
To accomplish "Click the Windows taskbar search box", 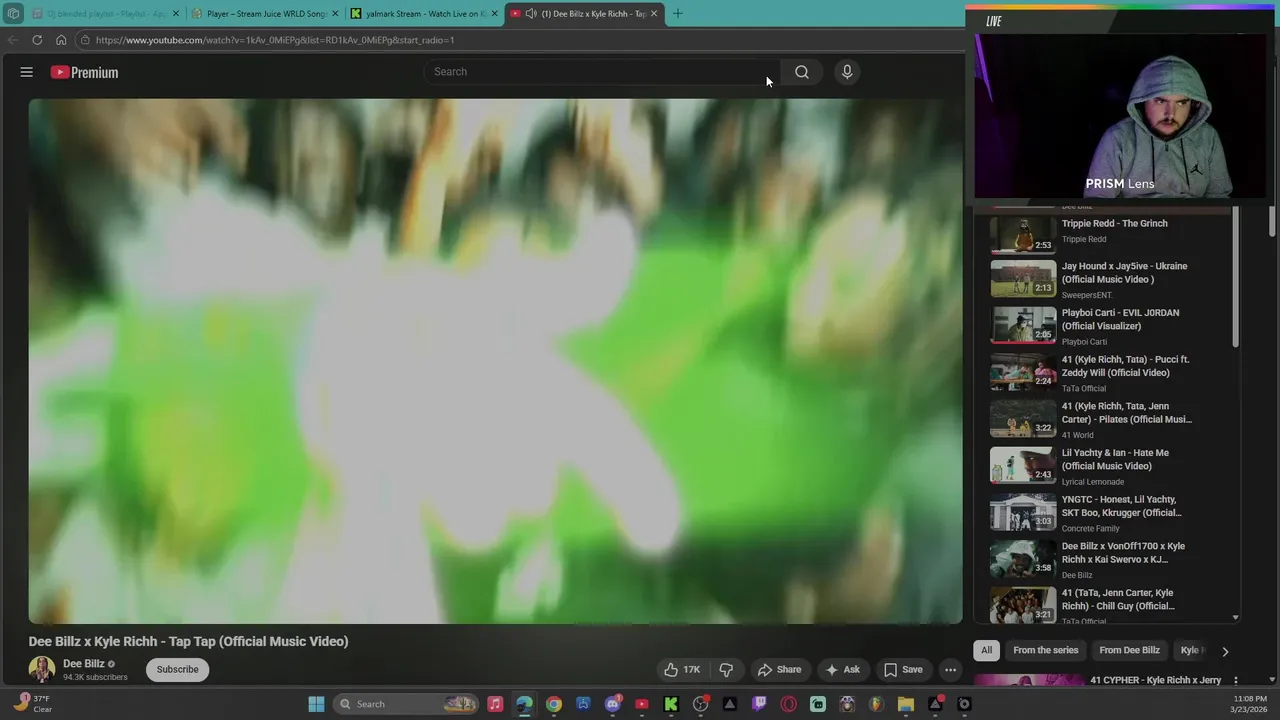I will (x=406, y=704).
